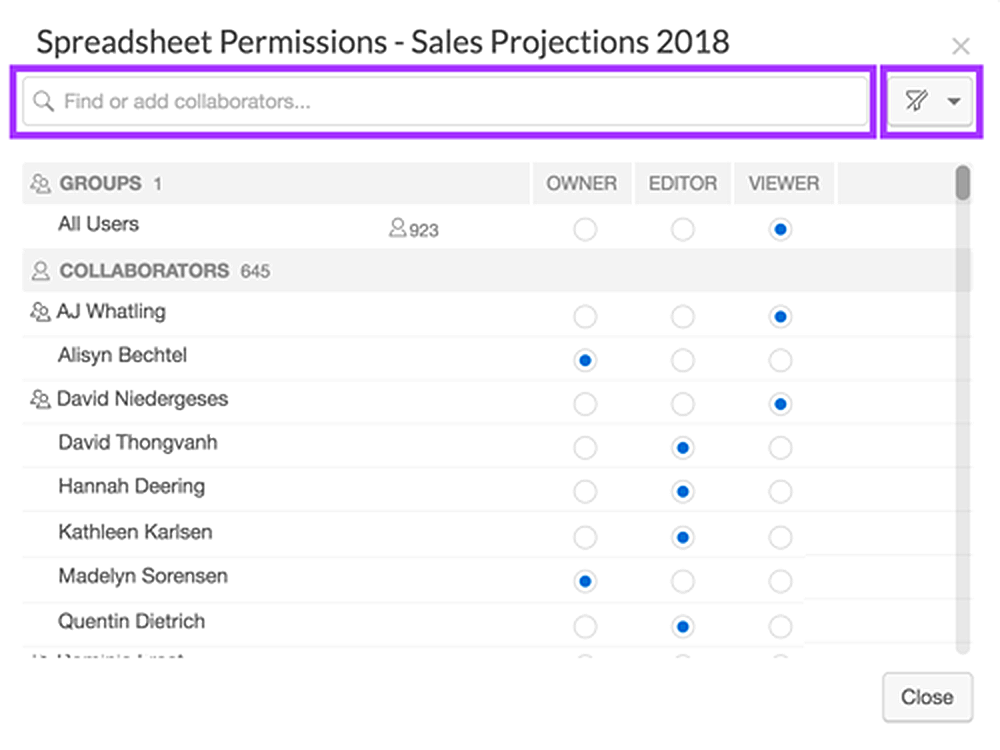Dismiss the dialog with the X
The image size is (1000, 750).
(x=961, y=45)
